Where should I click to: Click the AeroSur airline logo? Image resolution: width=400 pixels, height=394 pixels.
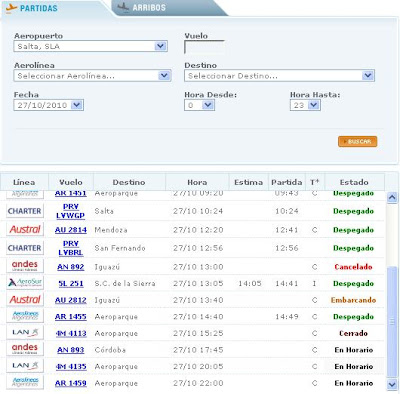(25, 283)
